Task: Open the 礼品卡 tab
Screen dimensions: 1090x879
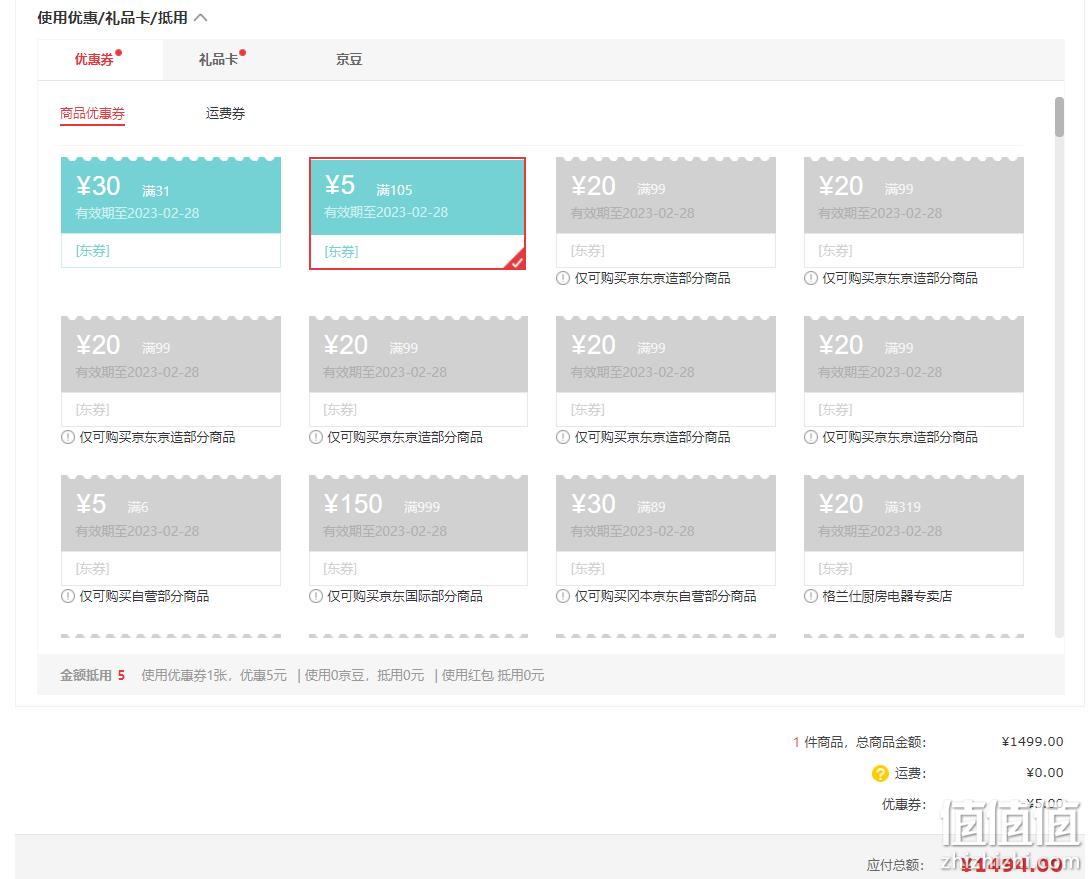Action: (218, 60)
